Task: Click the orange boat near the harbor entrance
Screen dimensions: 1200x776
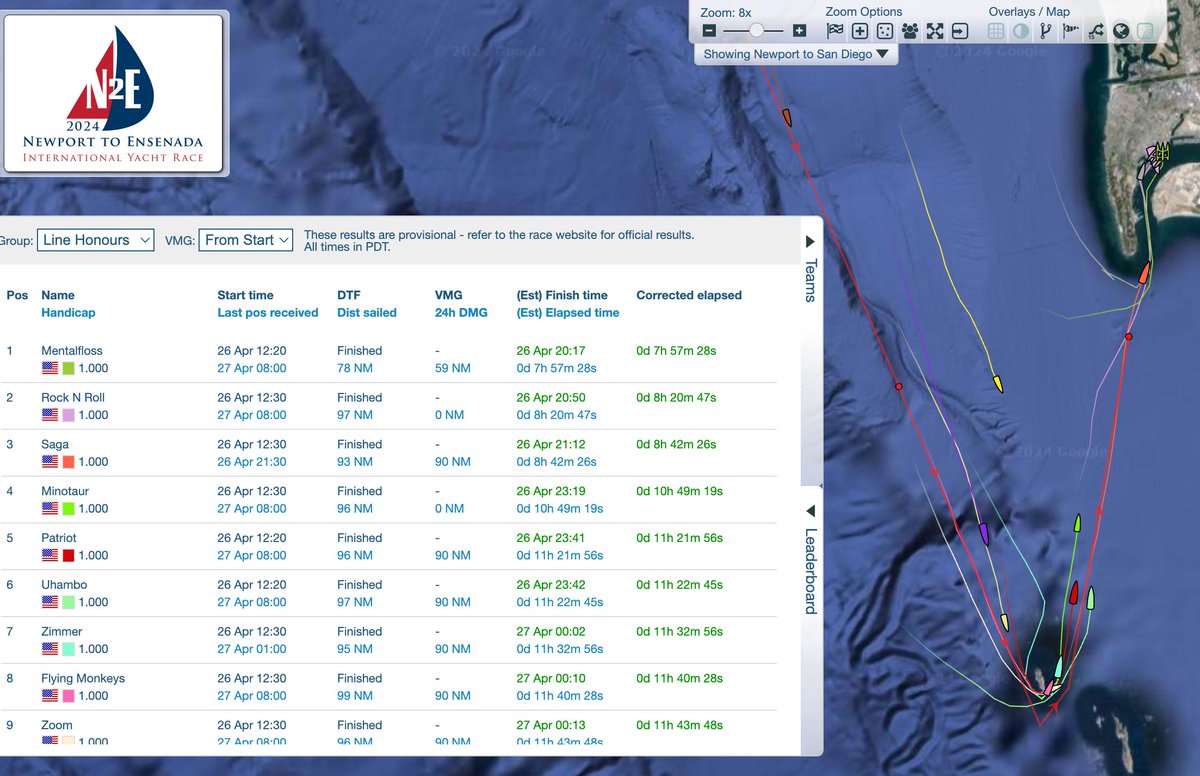Action: point(1145,272)
